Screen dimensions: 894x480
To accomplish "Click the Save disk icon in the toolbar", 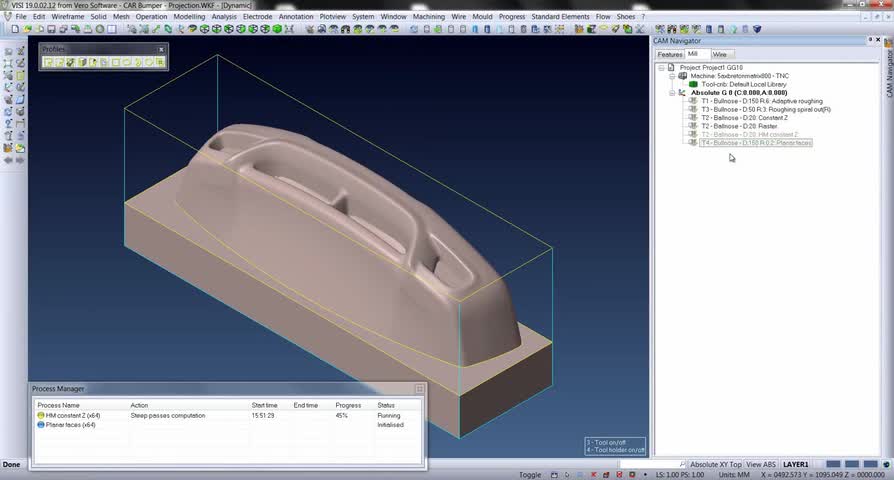I will pyautogui.click(x=51, y=29).
